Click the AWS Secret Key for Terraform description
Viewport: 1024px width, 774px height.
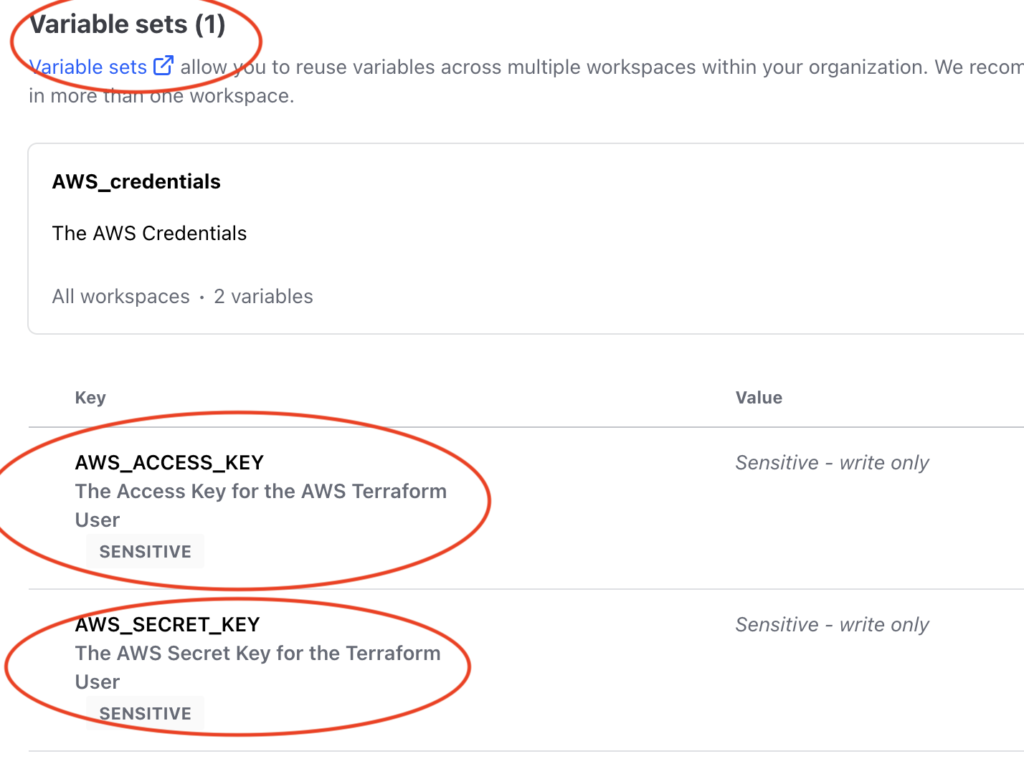[x=258, y=667]
